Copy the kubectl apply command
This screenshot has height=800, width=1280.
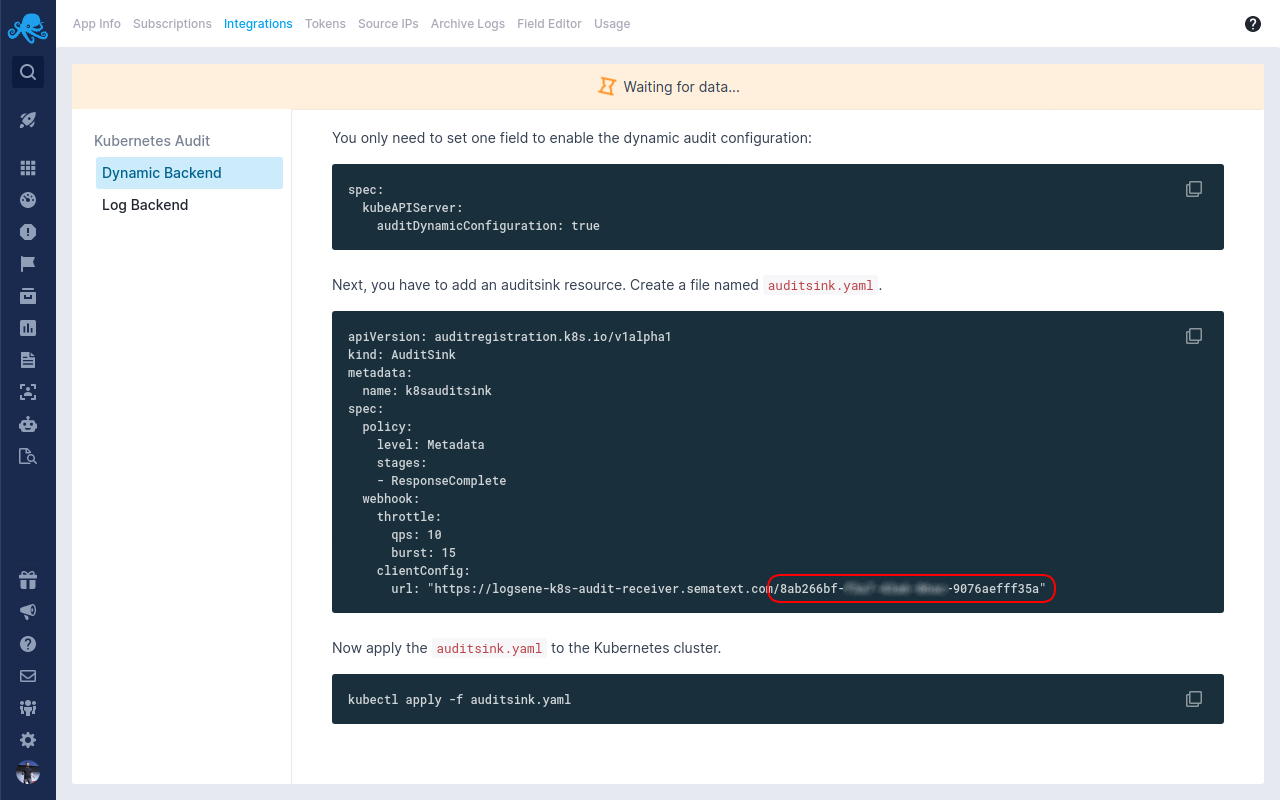coord(1194,699)
